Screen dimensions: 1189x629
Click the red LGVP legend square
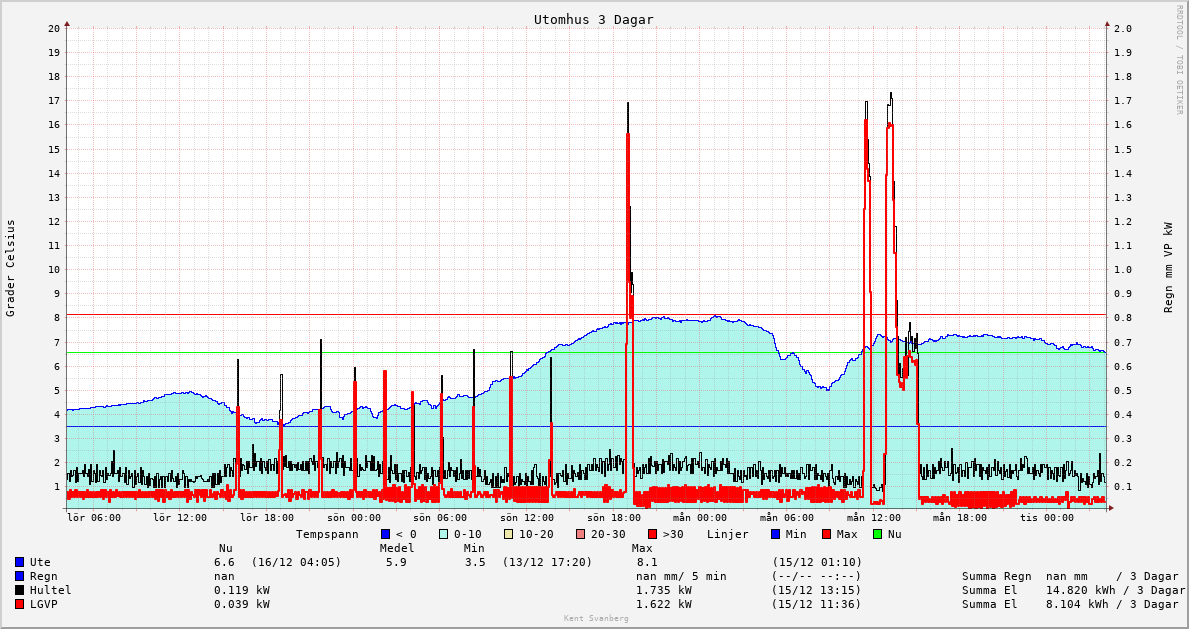tap(19, 604)
